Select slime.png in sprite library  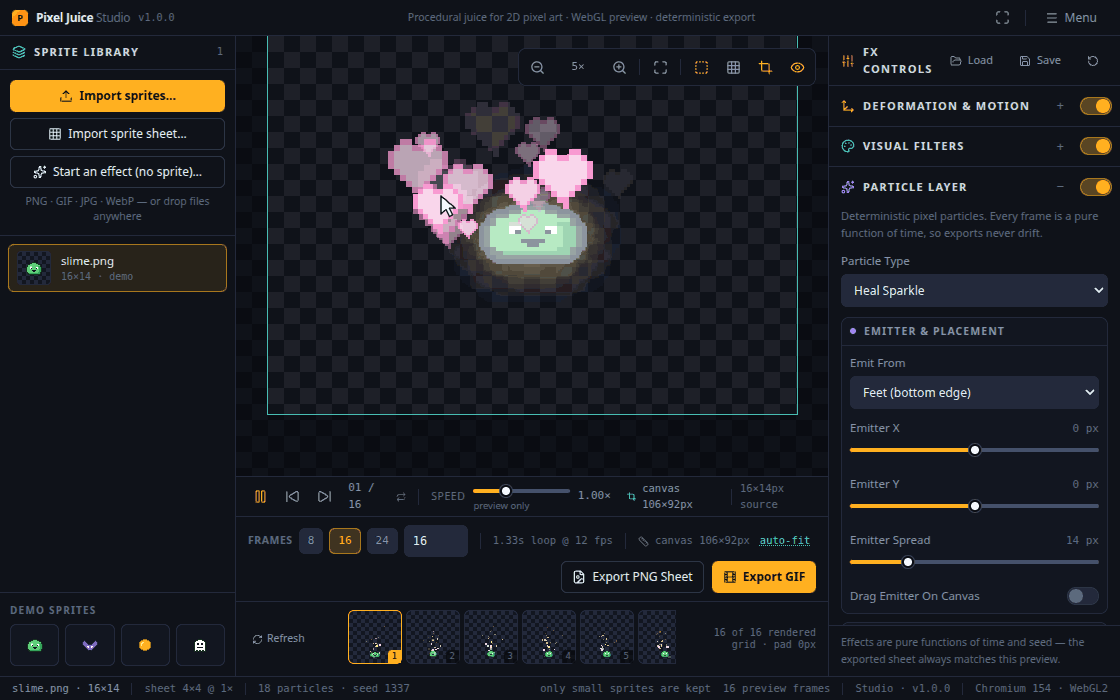pyautogui.click(x=117, y=268)
